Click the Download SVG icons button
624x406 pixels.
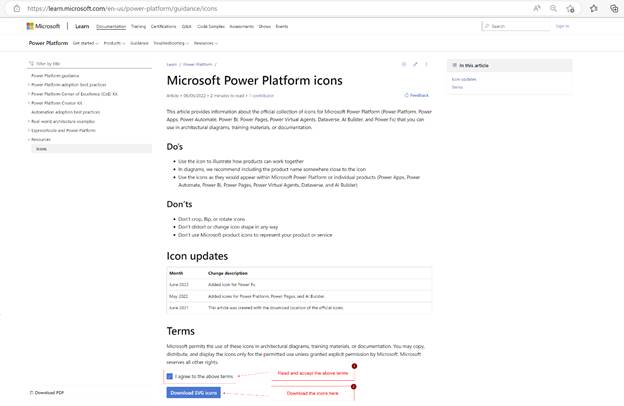pos(193,393)
